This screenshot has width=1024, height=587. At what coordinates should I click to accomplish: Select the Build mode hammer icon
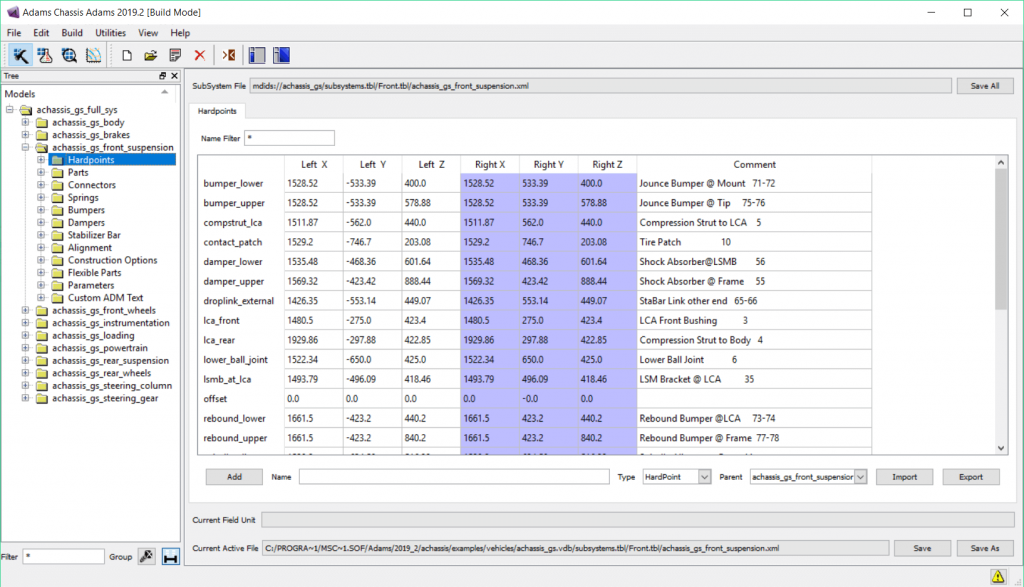point(20,56)
